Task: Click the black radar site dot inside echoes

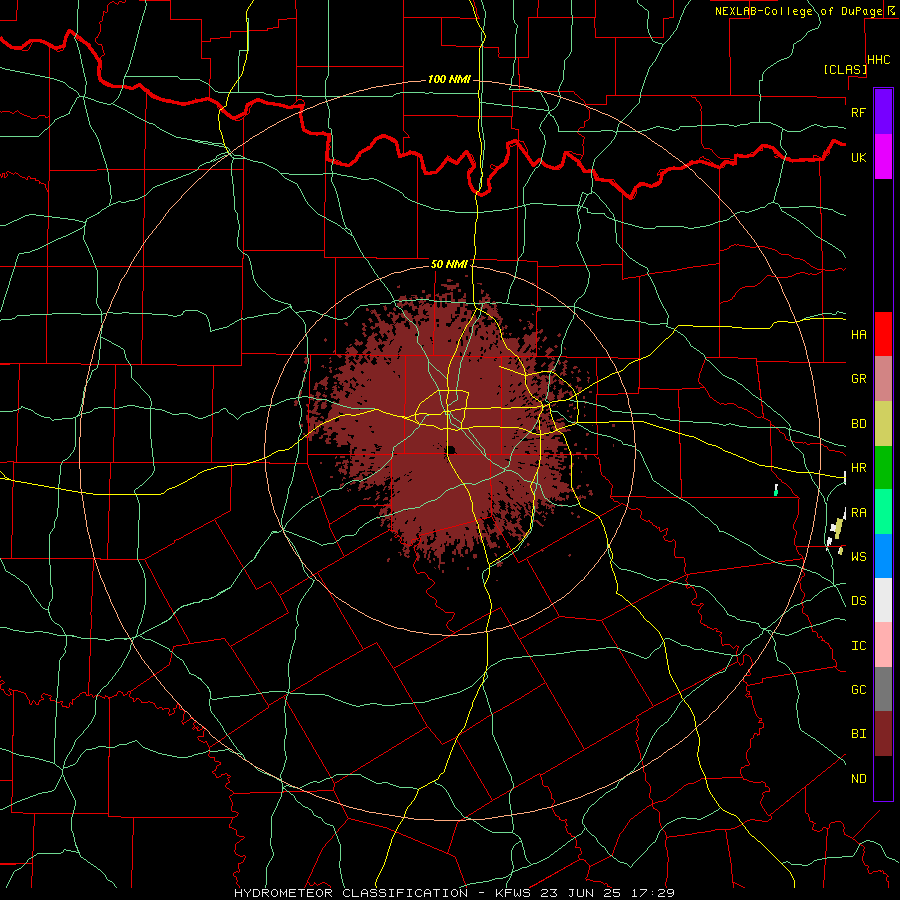Action: [451, 449]
